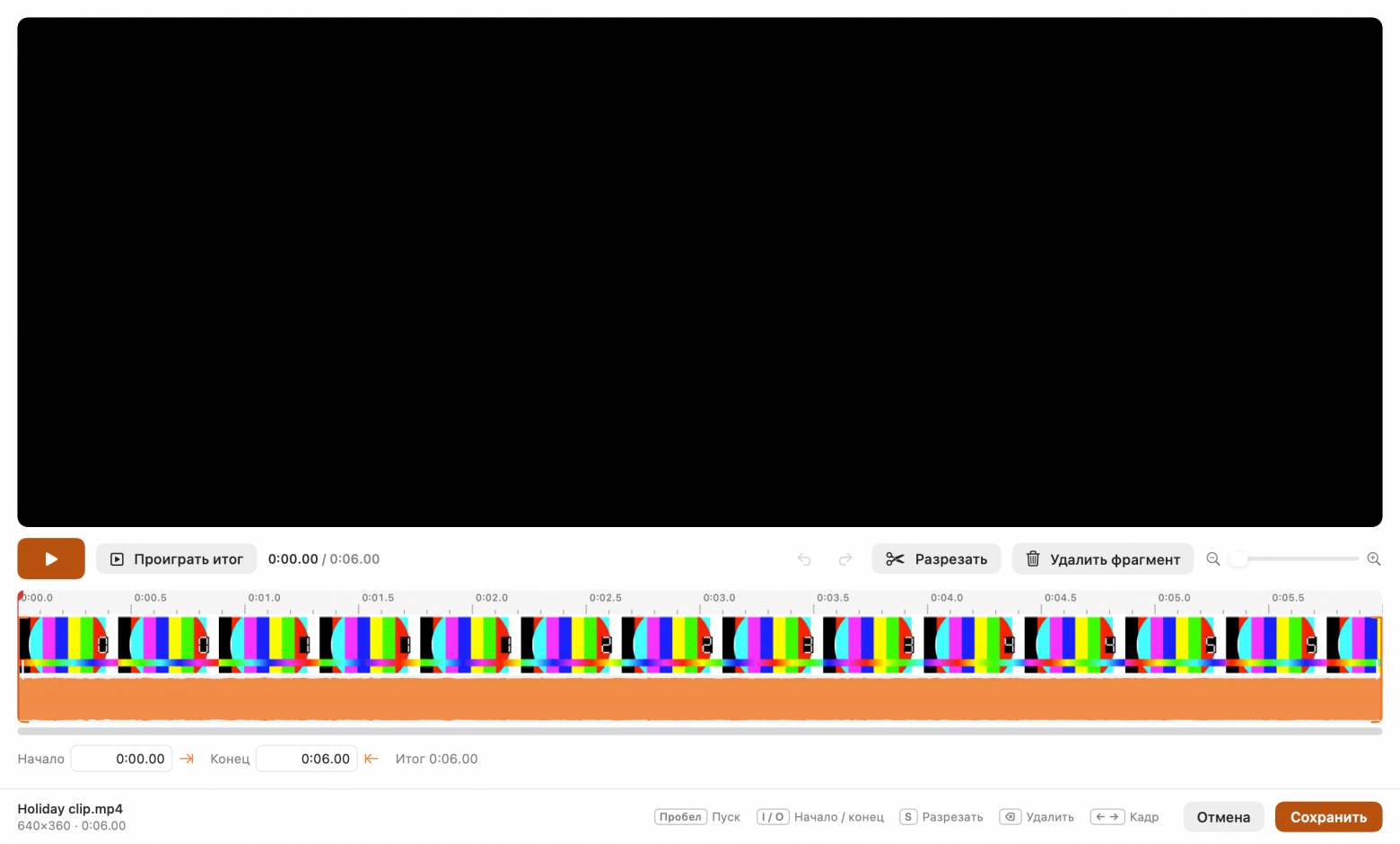Click the S shortcut key hint for Разрезать

(908, 817)
